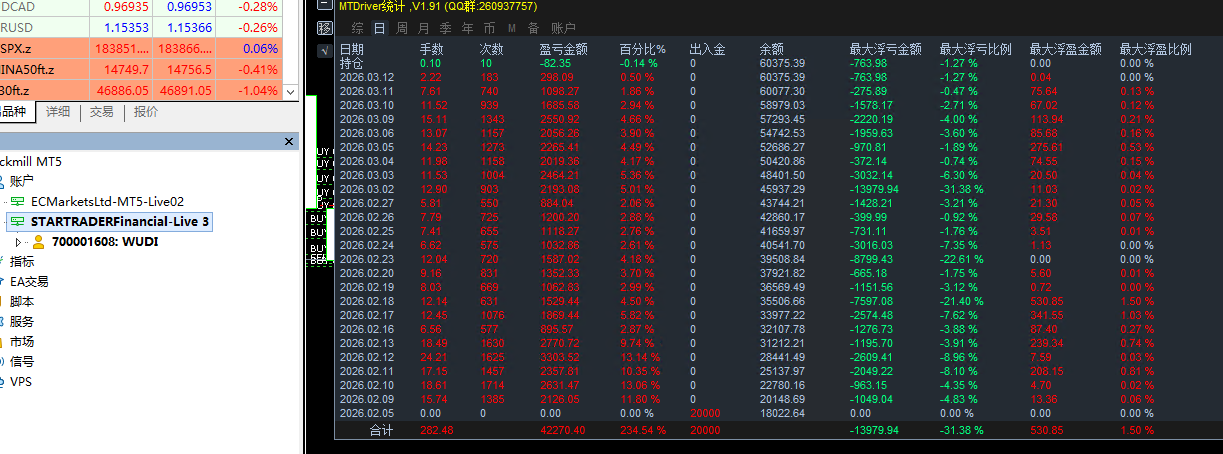Open the VPS tree node
The width and height of the screenshot is (1223, 454).
click(x=21, y=381)
